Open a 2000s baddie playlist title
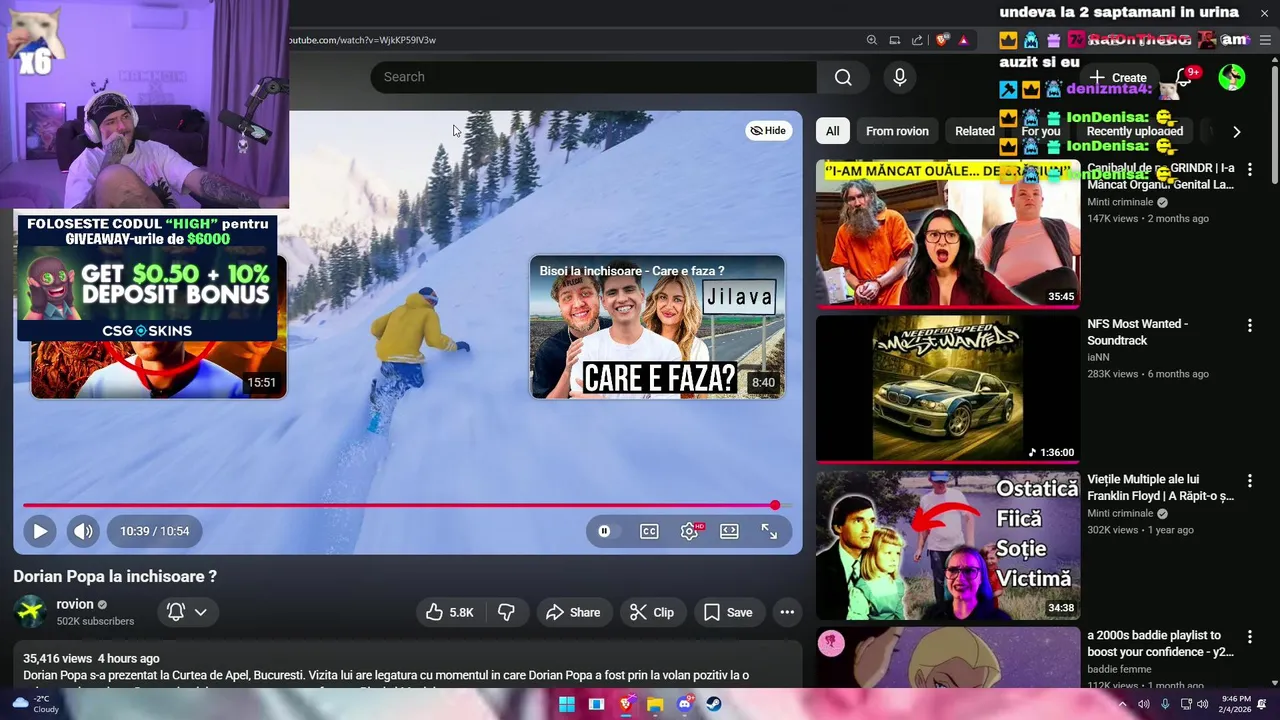 1161,643
